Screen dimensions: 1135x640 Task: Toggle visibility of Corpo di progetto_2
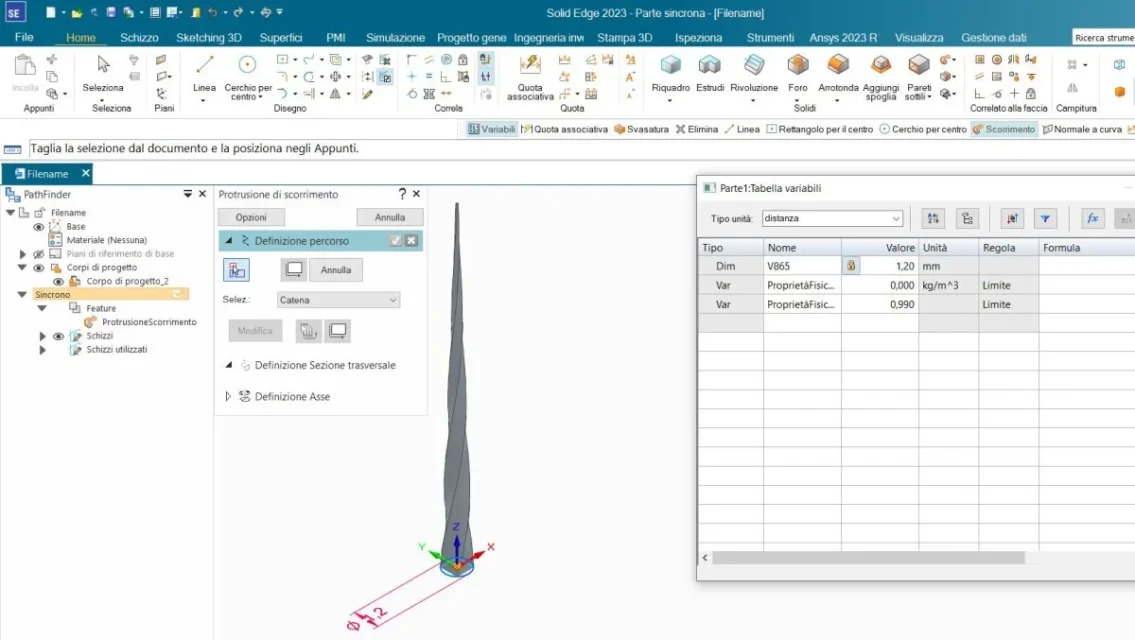coord(58,282)
